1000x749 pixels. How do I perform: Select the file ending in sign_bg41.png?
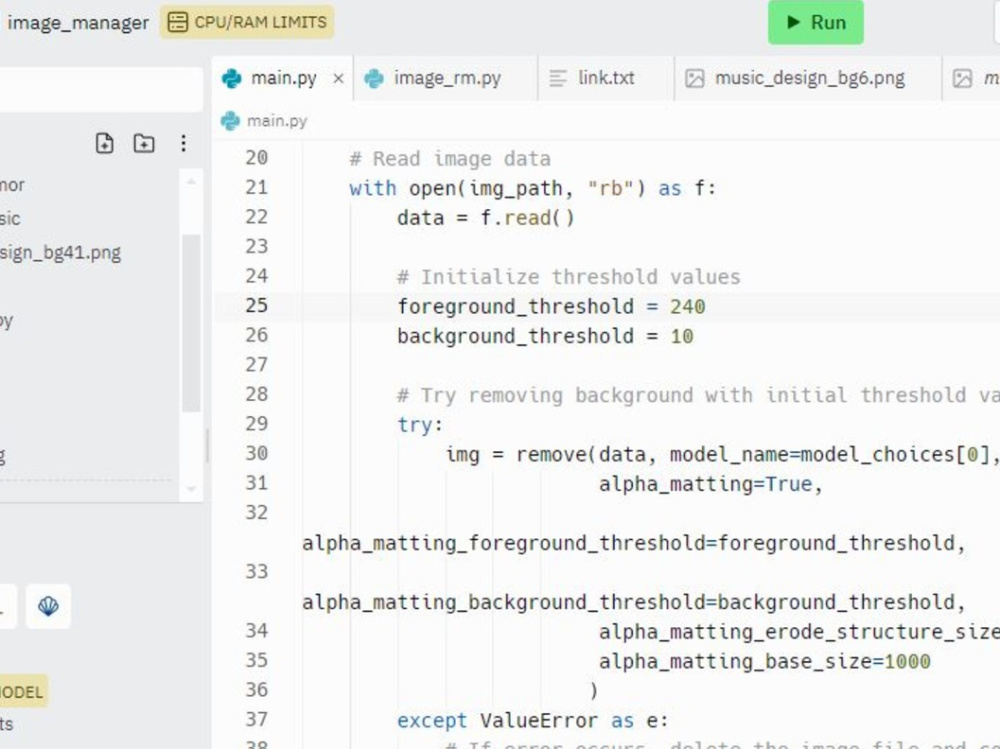click(x=60, y=253)
